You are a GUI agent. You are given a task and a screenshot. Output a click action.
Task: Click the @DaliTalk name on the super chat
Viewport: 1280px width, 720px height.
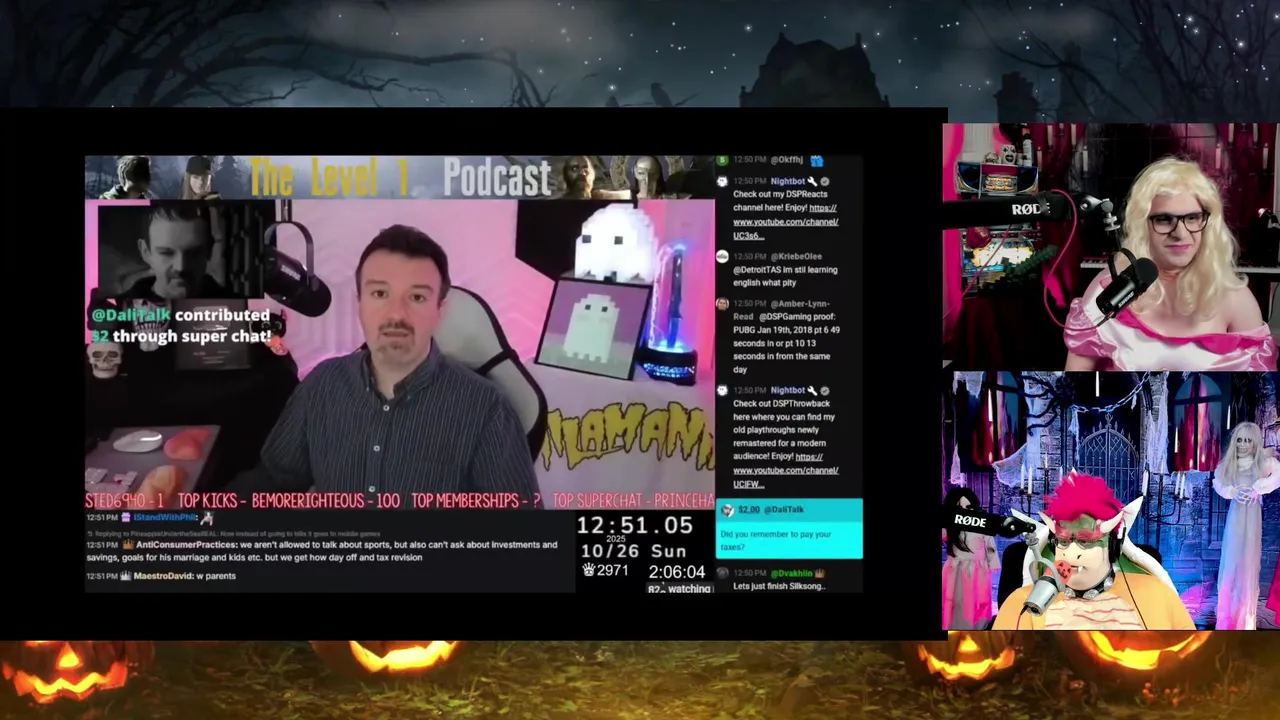[785, 510]
